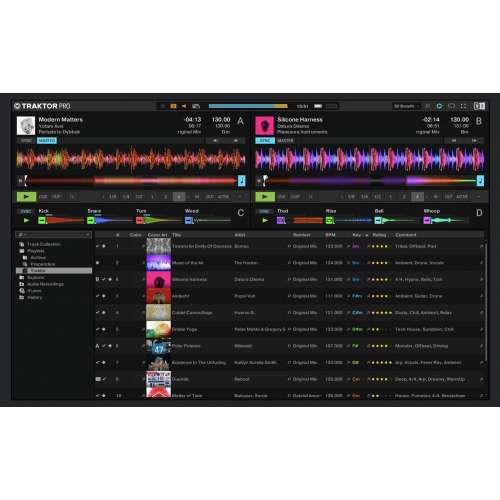Open the headphone cue speaker icon in header
The width and height of the screenshot is (500, 500).
coord(184,106)
